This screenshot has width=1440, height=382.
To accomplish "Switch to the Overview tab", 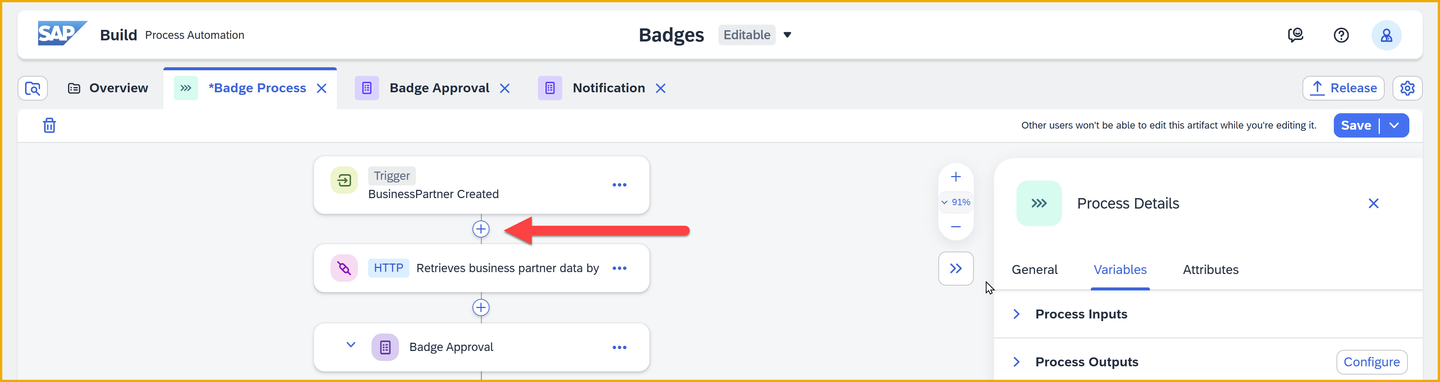I will [x=108, y=88].
